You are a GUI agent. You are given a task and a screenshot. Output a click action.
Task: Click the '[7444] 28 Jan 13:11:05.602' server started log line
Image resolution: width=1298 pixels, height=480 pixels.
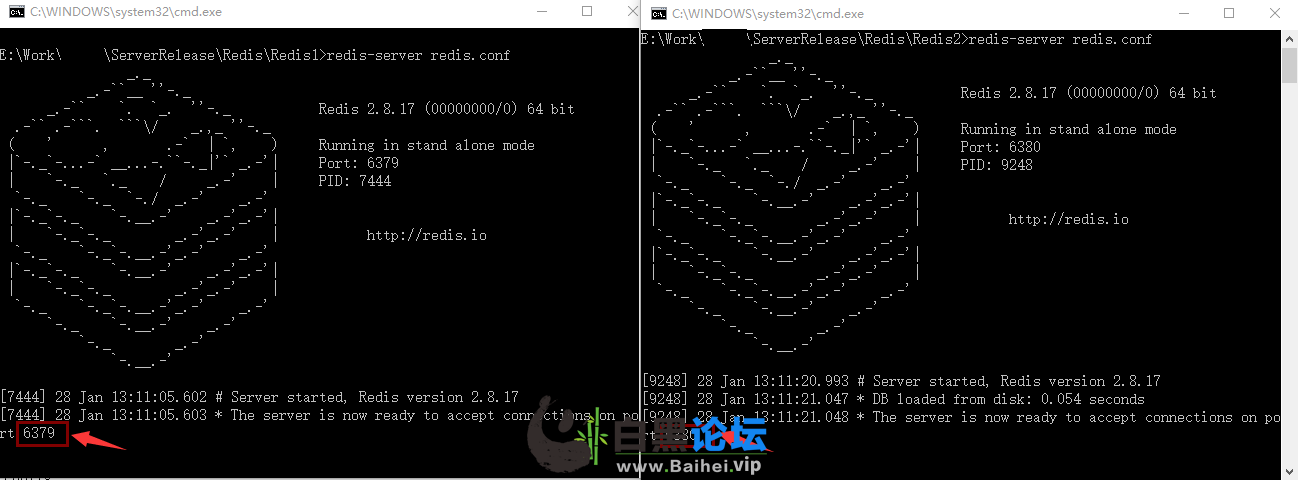click(x=260, y=397)
